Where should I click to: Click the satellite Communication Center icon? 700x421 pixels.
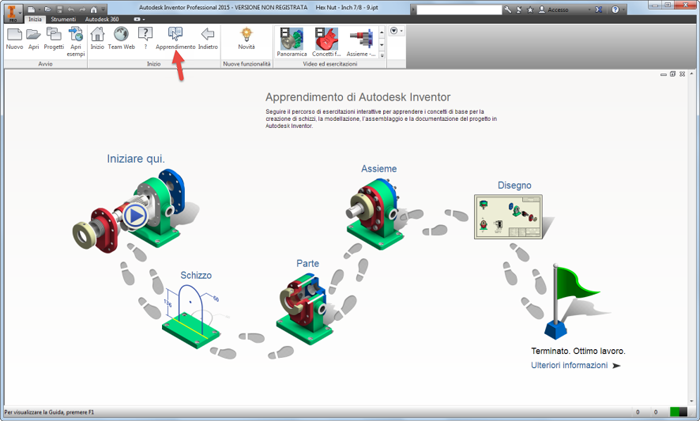519,9
